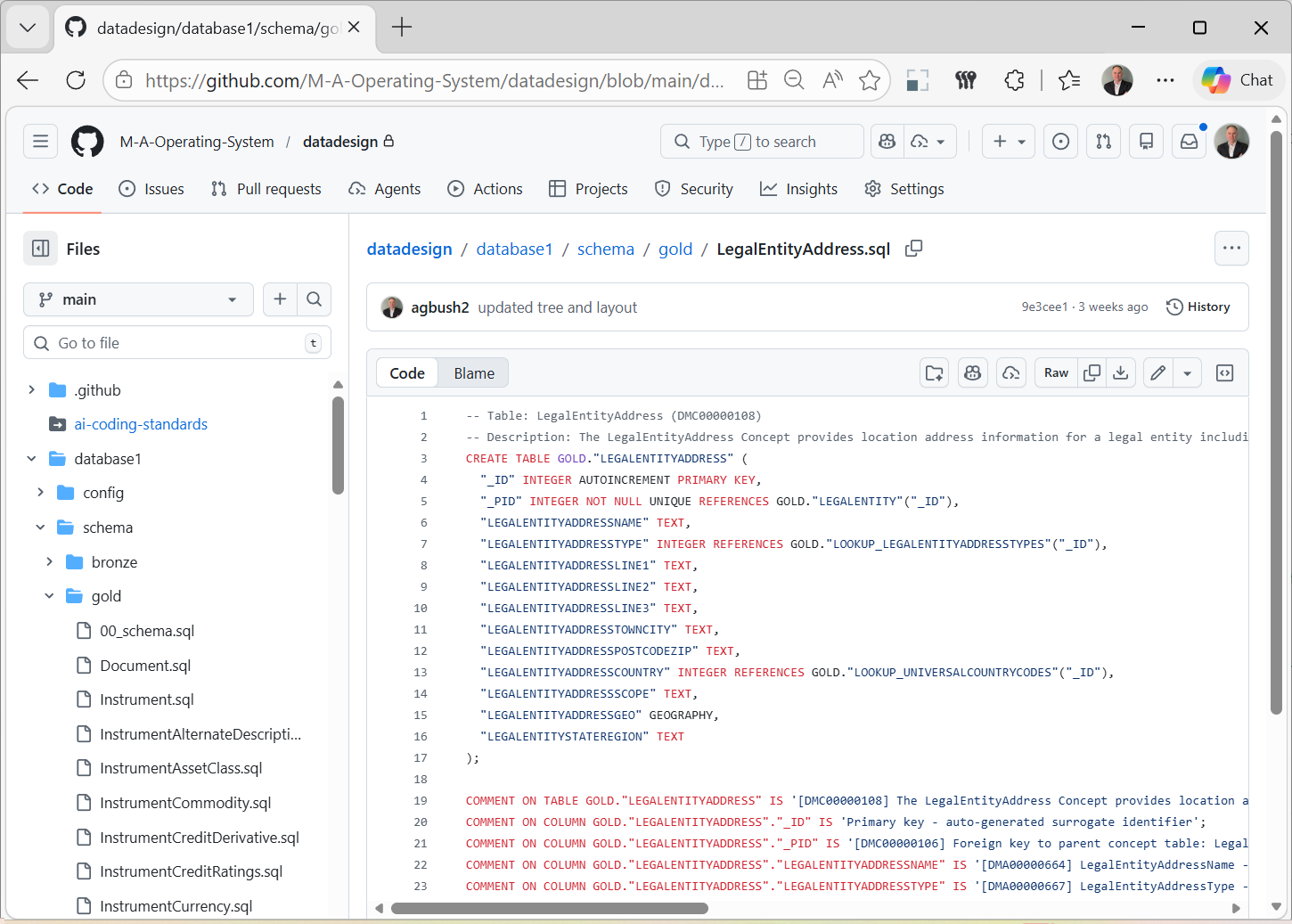Navigate to the schema breadcrumb link

(605, 249)
